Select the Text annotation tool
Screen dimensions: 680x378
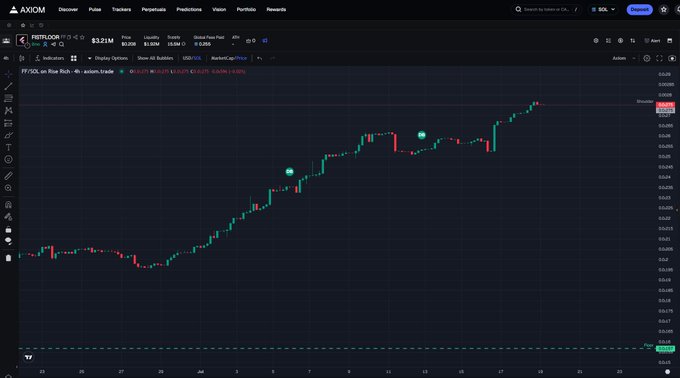8,147
